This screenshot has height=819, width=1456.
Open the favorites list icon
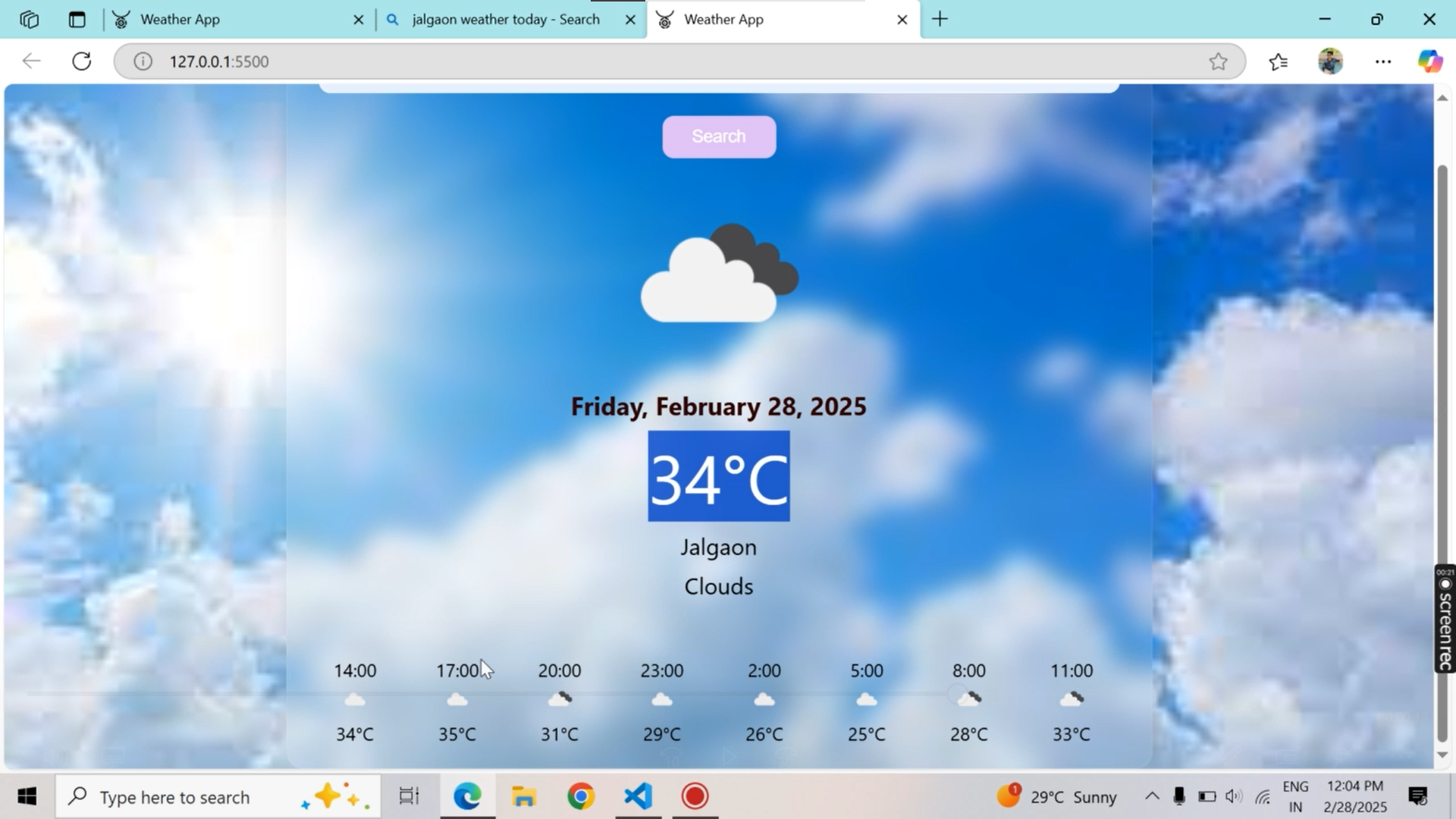1278,61
